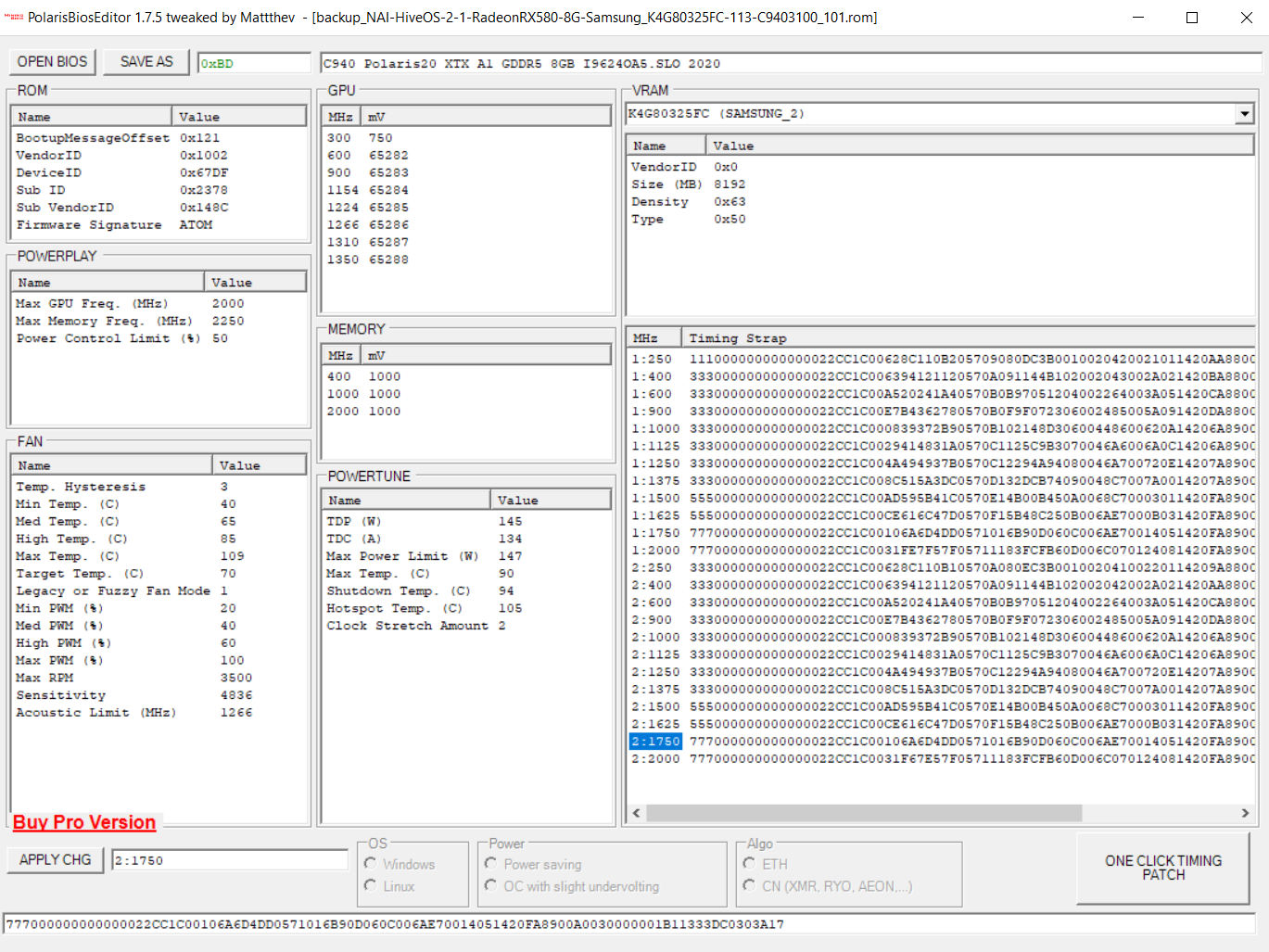Choose OC with slight undervolting option
Screen dimensions: 1269x952
point(491,886)
